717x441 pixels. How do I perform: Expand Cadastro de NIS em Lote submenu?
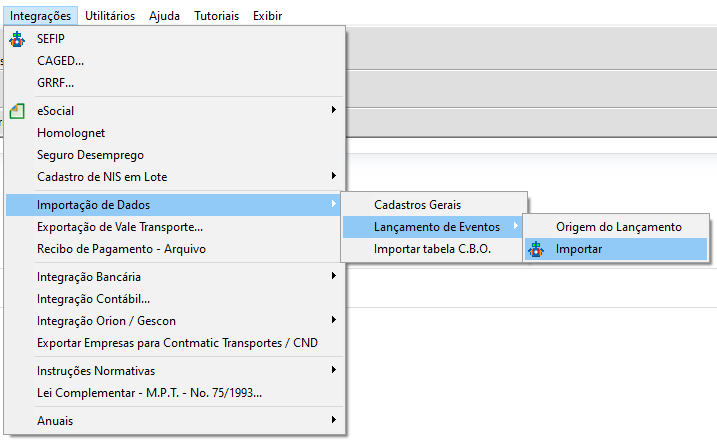[x=333, y=177]
